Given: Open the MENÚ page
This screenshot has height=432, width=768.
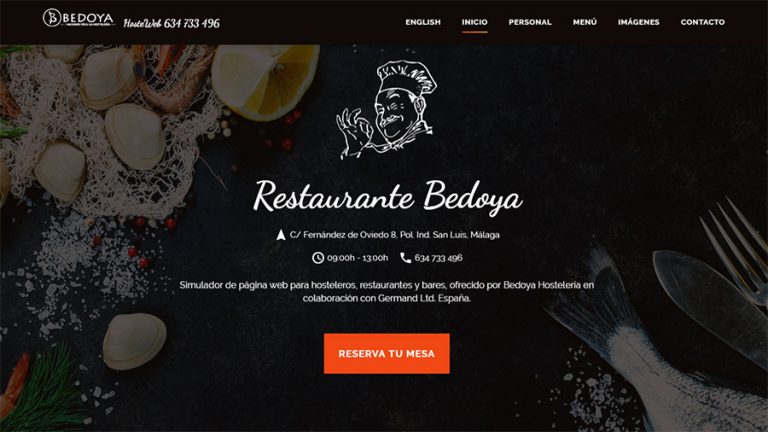Looking at the screenshot, I should click(x=585, y=22).
